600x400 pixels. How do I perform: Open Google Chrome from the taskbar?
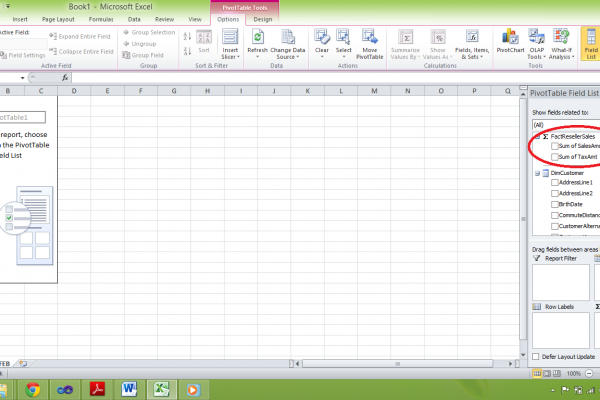(x=33, y=389)
